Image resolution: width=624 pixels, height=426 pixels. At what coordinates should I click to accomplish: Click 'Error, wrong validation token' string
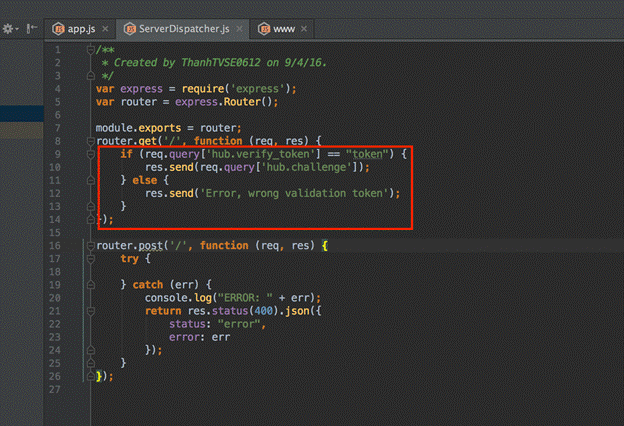[x=294, y=193]
